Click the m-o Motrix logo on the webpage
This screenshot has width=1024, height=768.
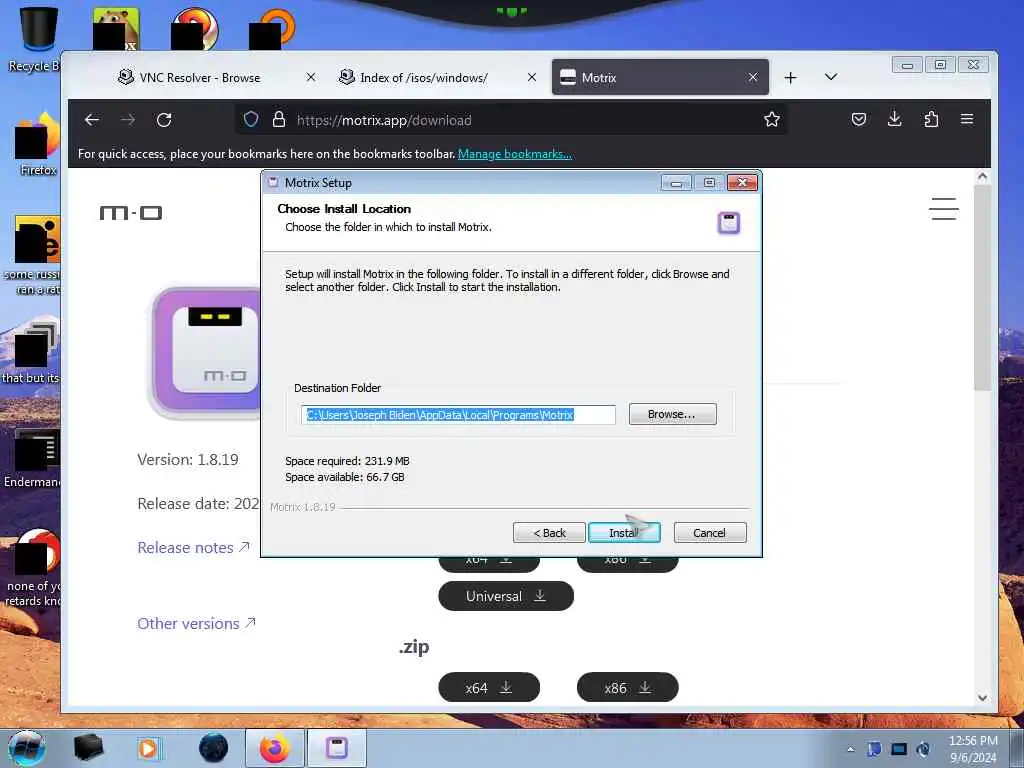pyautogui.click(x=131, y=213)
